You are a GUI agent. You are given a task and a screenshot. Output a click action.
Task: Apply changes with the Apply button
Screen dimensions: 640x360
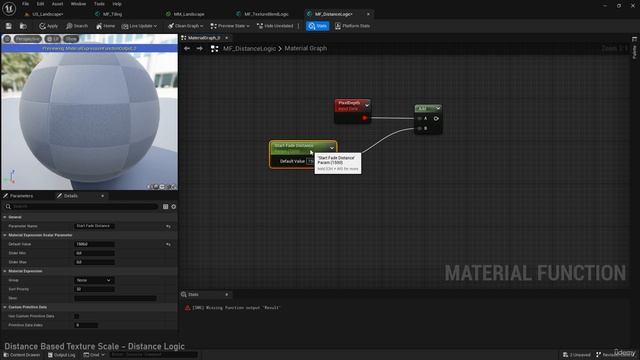pyautogui.click(x=49, y=26)
